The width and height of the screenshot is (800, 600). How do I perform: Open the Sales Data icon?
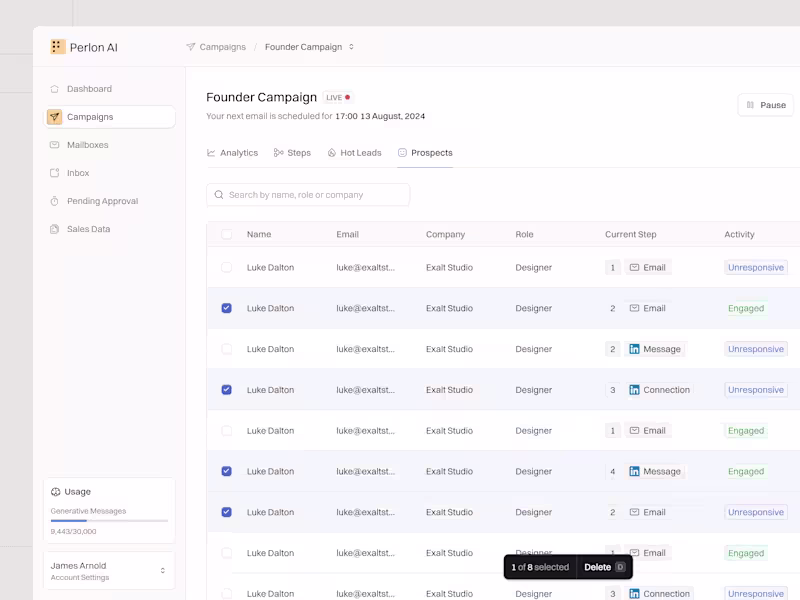[55, 229]
